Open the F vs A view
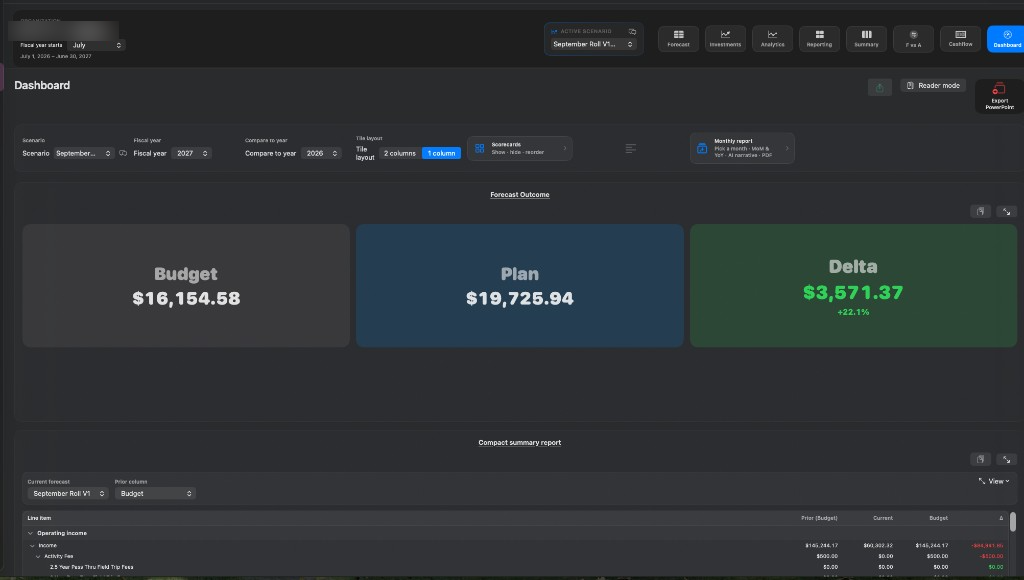The image size is (1024, 580). tap(913, 39)
